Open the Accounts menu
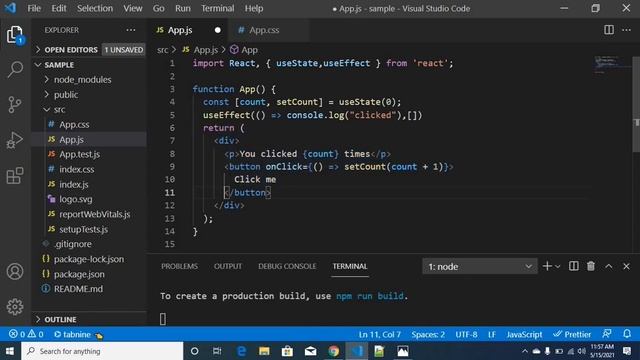This screenshot has height=360, width=640. (x=15, y=271)
